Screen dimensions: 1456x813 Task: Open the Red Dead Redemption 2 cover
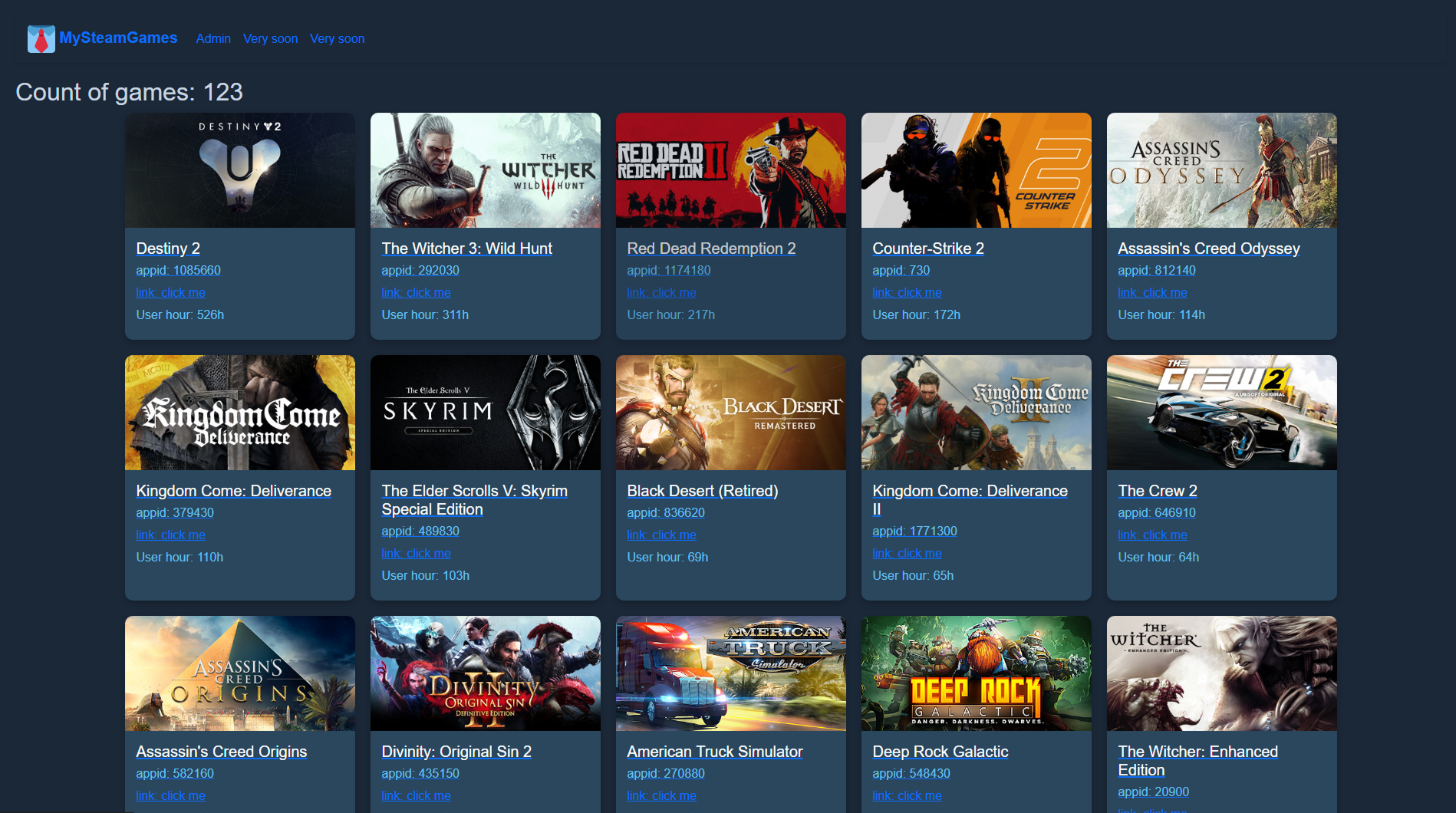click(731, 170)
